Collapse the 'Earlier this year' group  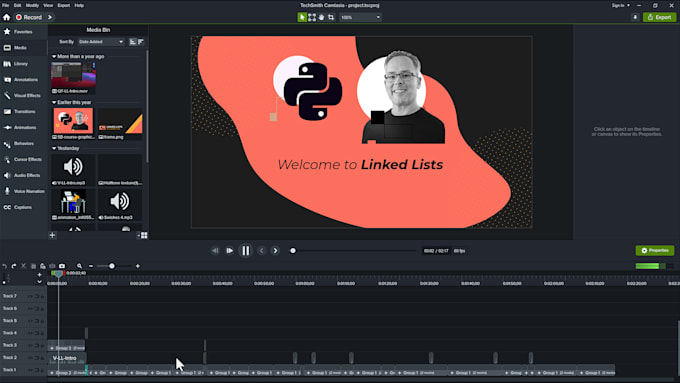point(54,102)
